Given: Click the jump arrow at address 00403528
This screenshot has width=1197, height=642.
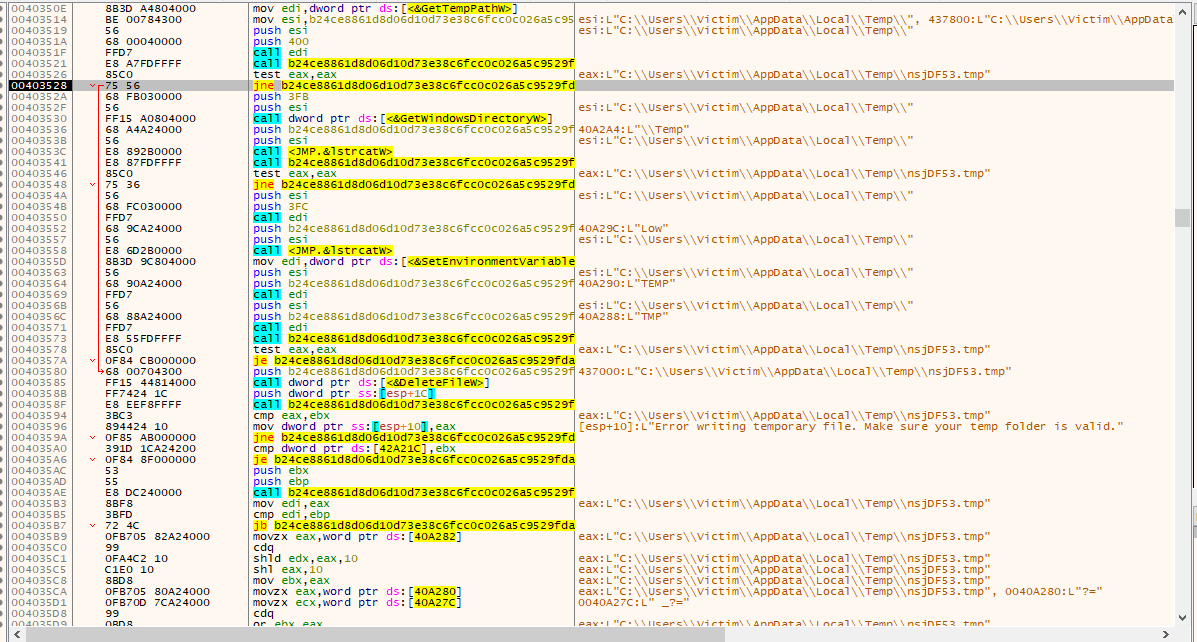Looking at the screenshot, I should (93, 86).
